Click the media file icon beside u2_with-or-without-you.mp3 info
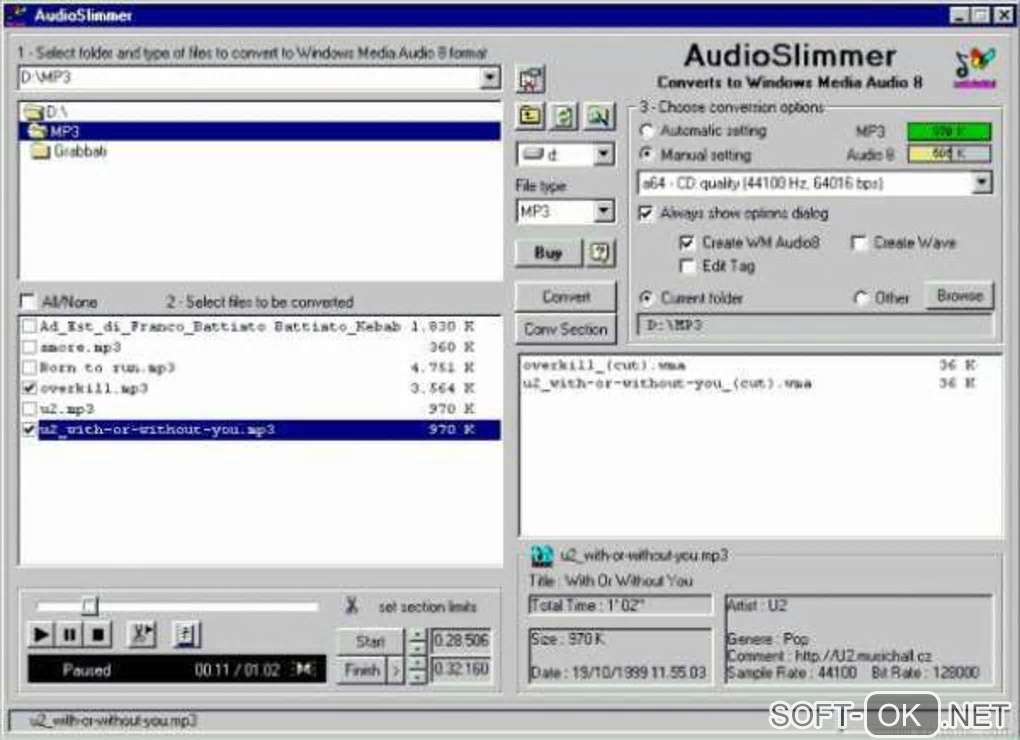 tap(541, 556)
